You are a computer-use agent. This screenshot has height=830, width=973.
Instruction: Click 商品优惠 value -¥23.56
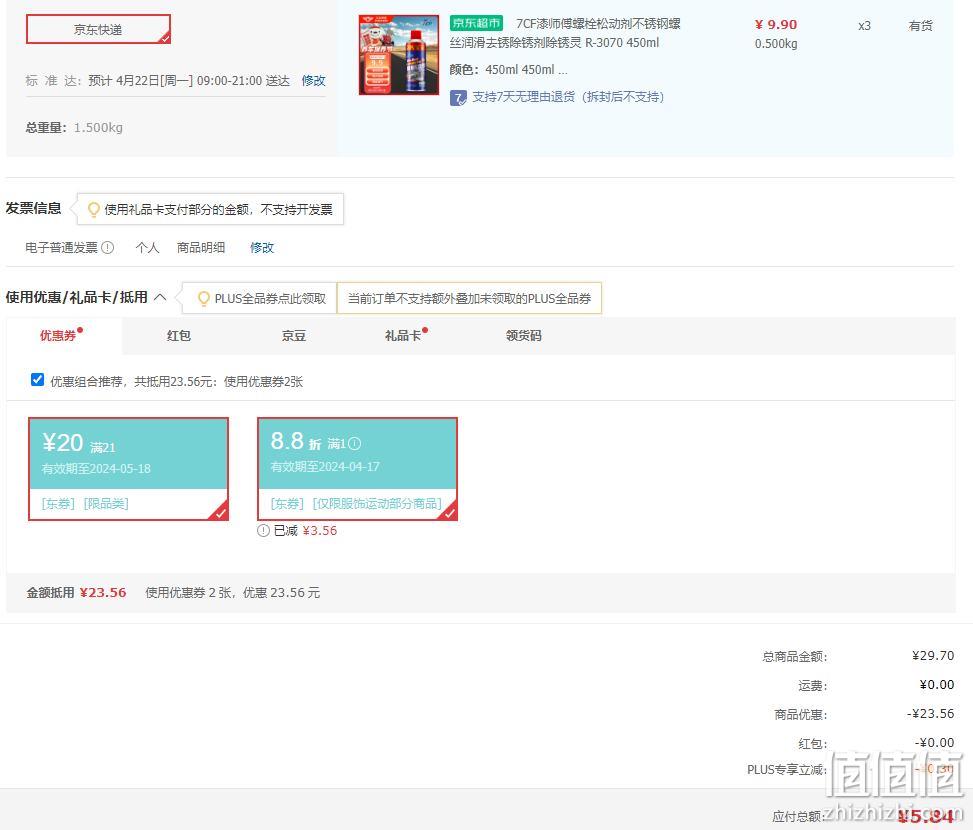click(930, 713)
